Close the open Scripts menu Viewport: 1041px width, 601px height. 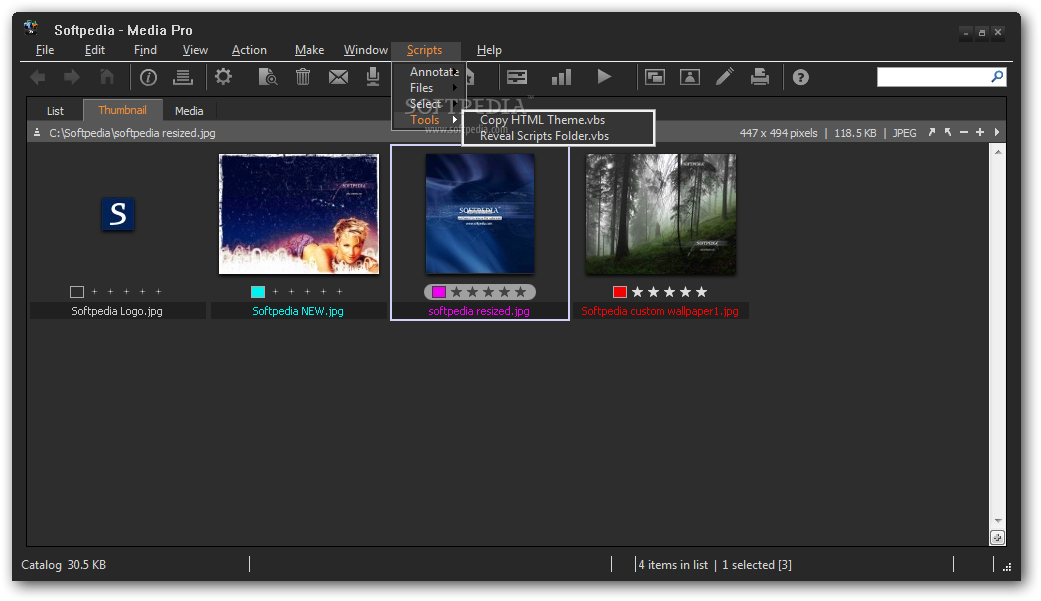425,50
